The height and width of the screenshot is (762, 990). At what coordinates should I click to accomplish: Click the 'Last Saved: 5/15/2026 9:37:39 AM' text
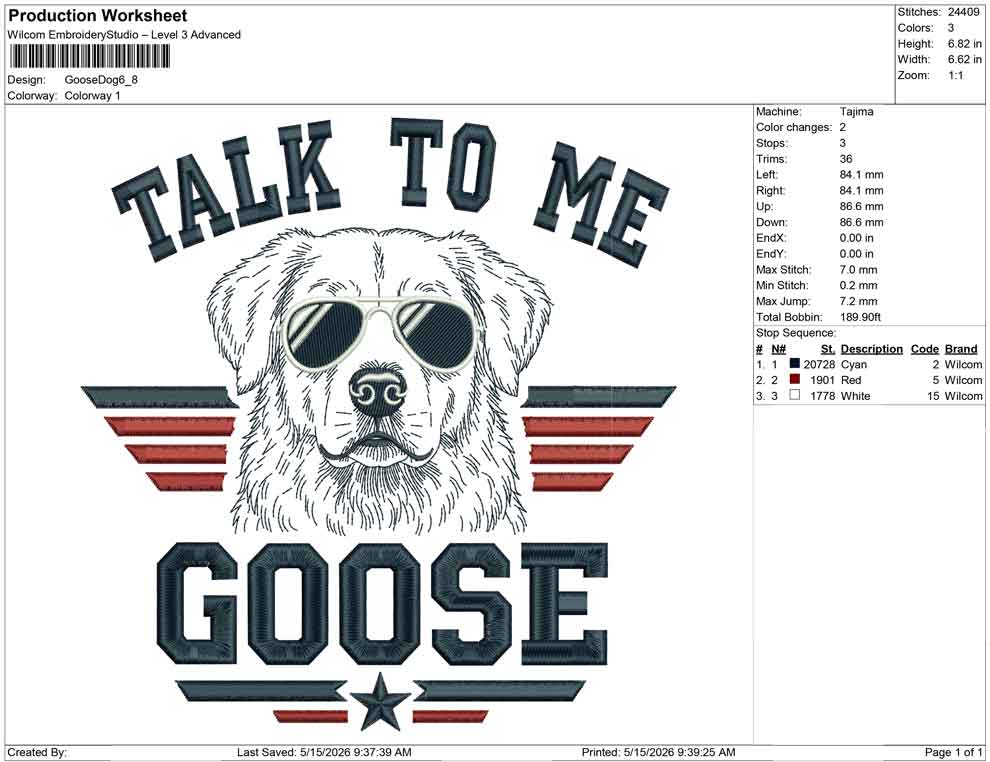coord(324,752)
